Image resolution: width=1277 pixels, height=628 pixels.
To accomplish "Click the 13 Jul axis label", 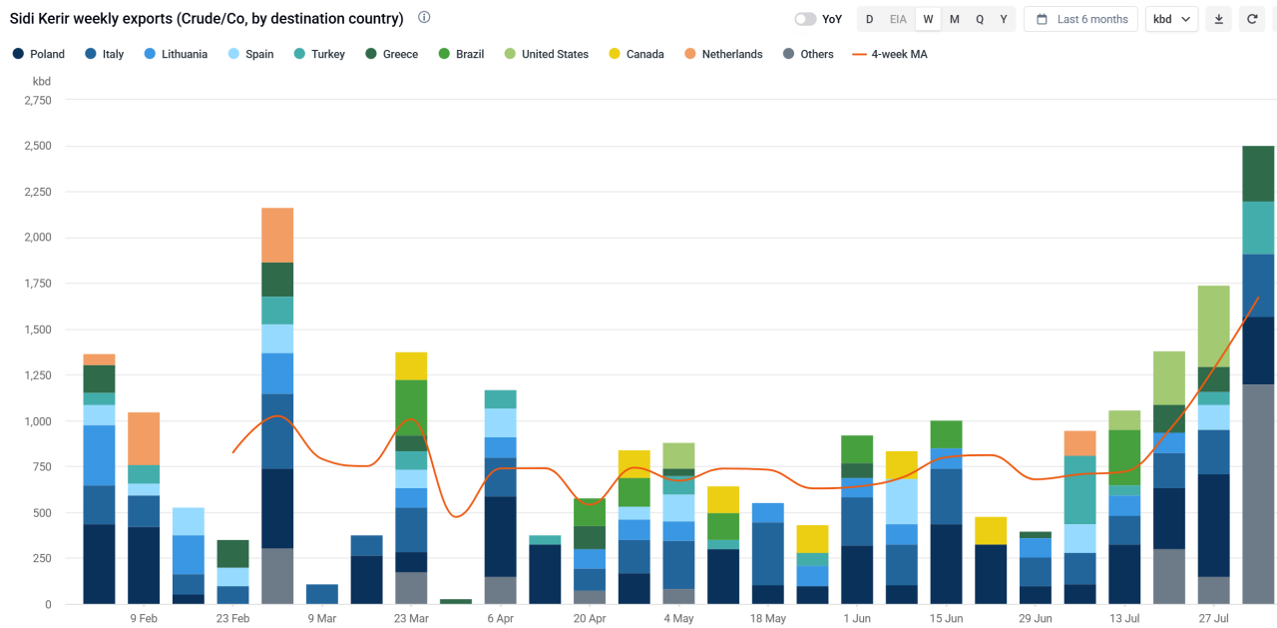I will 1124,619.
